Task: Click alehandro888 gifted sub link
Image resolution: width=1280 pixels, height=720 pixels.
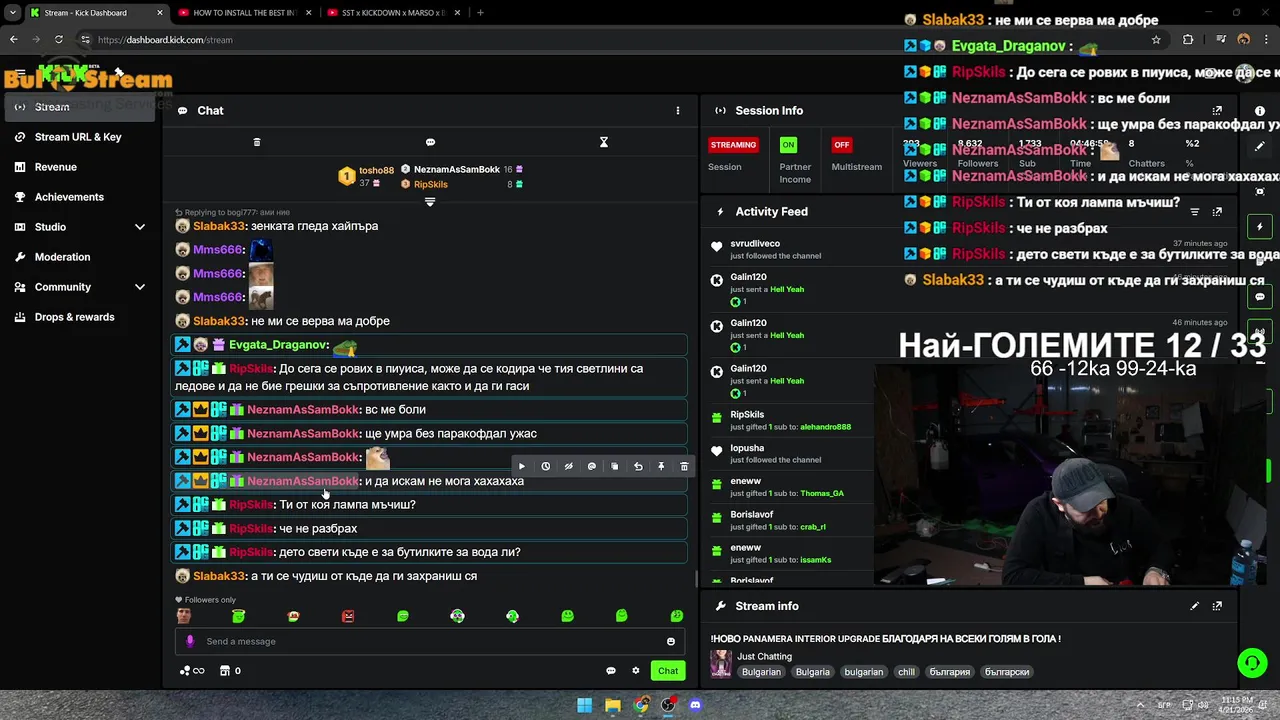Action: click(x=825, y=427)
